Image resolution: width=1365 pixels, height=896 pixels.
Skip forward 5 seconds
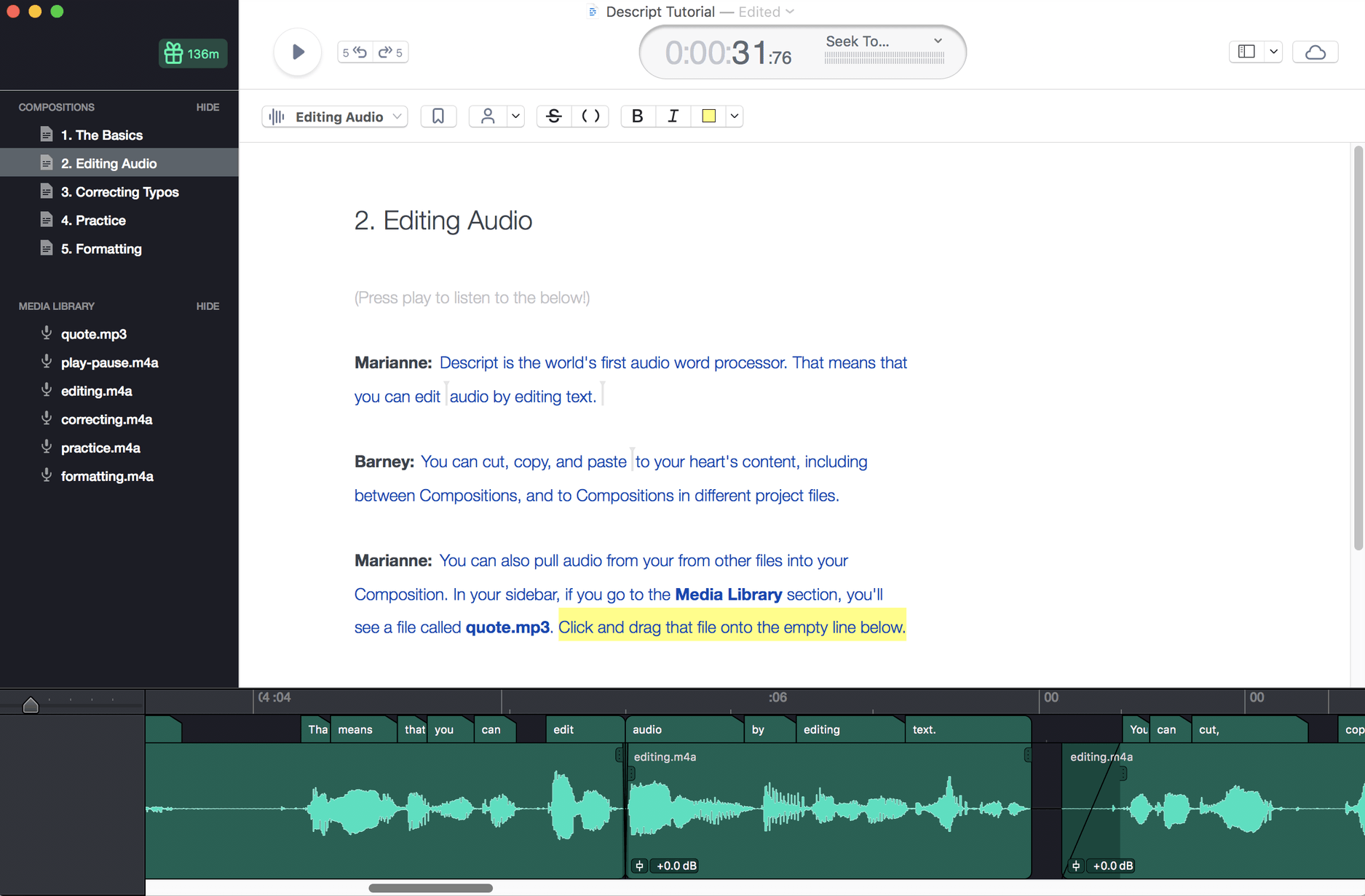390,52
